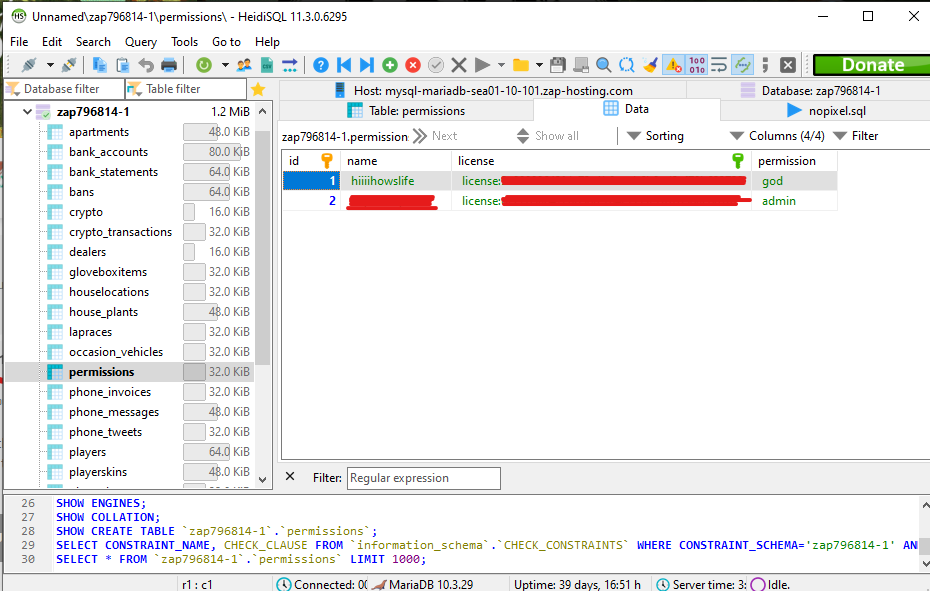
Task: Click the Copy toolbar icon
Action: click(x=100, y=65)
